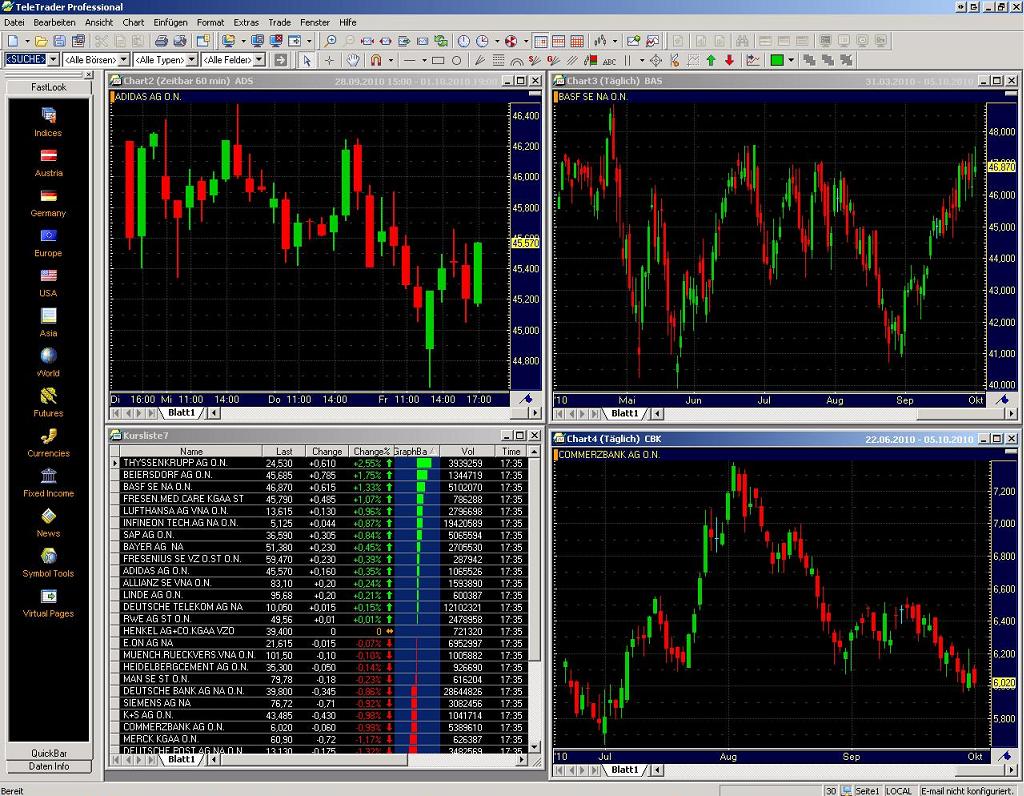Select the ABC text annotation tool

point(609,61)
